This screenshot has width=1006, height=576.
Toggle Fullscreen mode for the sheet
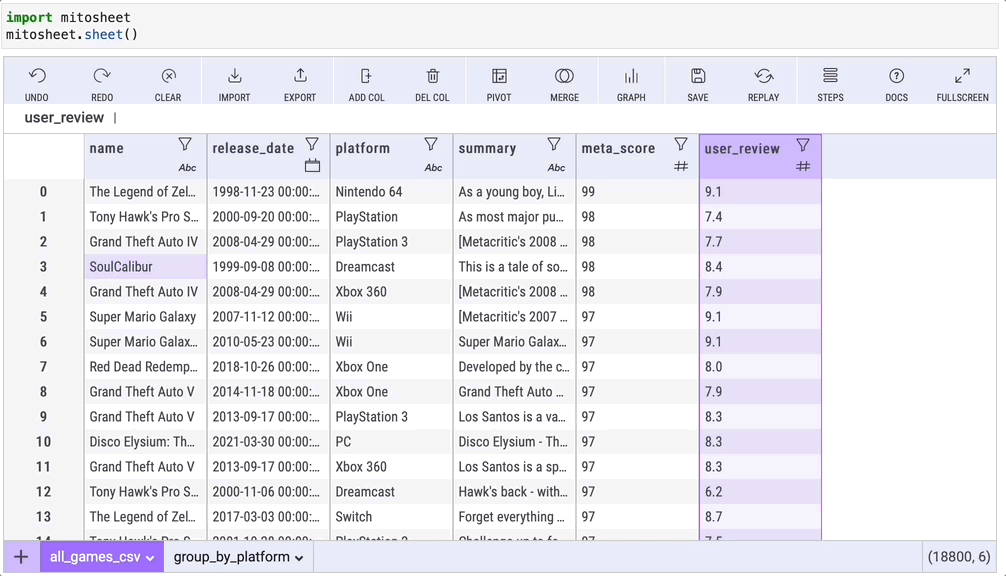(962, 77)
